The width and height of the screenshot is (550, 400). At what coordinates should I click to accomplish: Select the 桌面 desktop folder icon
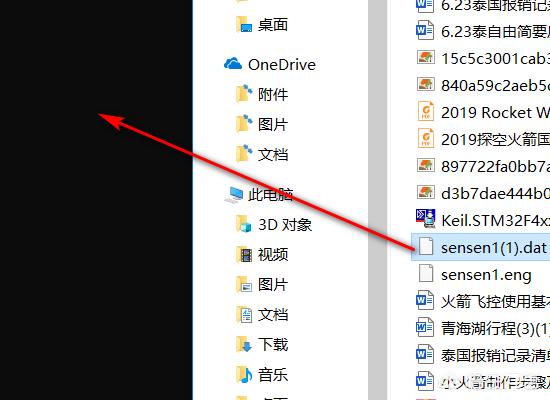[x=244, y=25]
